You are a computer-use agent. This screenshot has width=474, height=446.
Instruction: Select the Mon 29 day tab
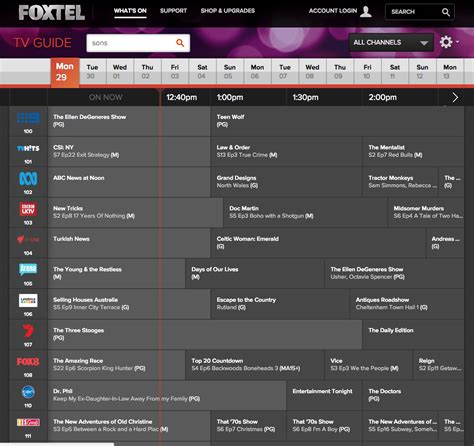65,72
